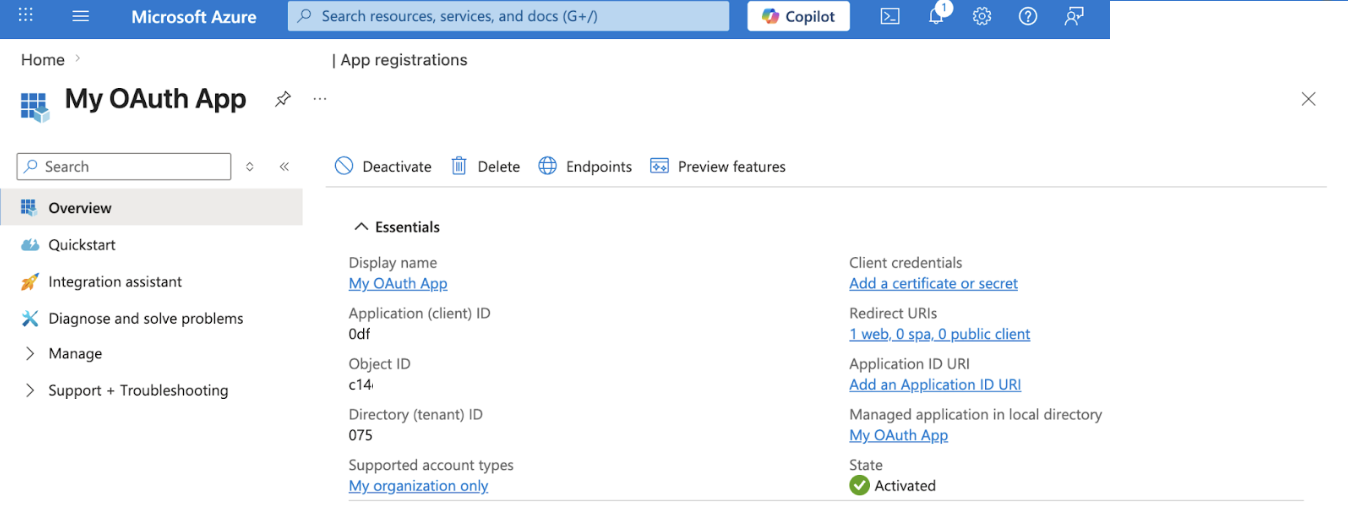Click the top search resources bar

tap(509, 16)
